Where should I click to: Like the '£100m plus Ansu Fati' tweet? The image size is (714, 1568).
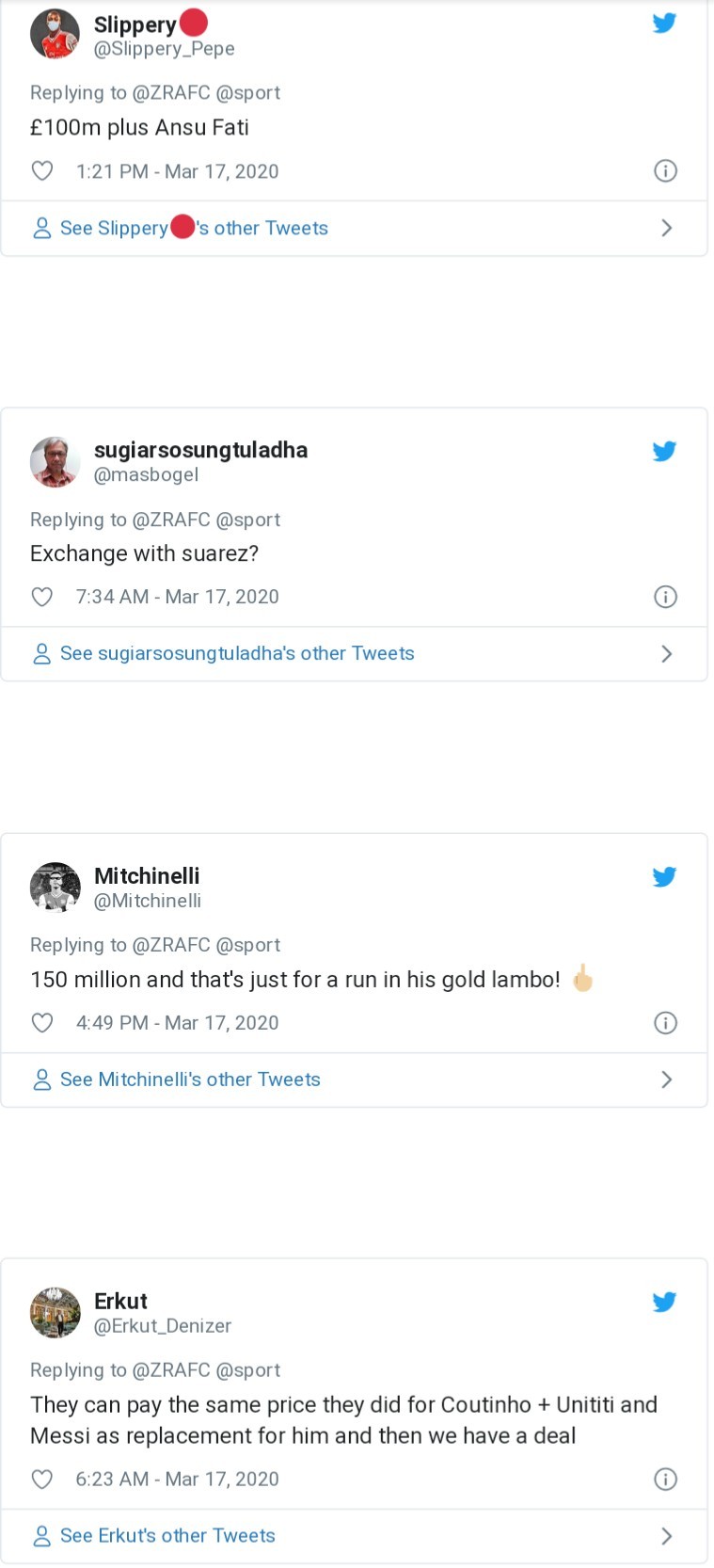42,171
